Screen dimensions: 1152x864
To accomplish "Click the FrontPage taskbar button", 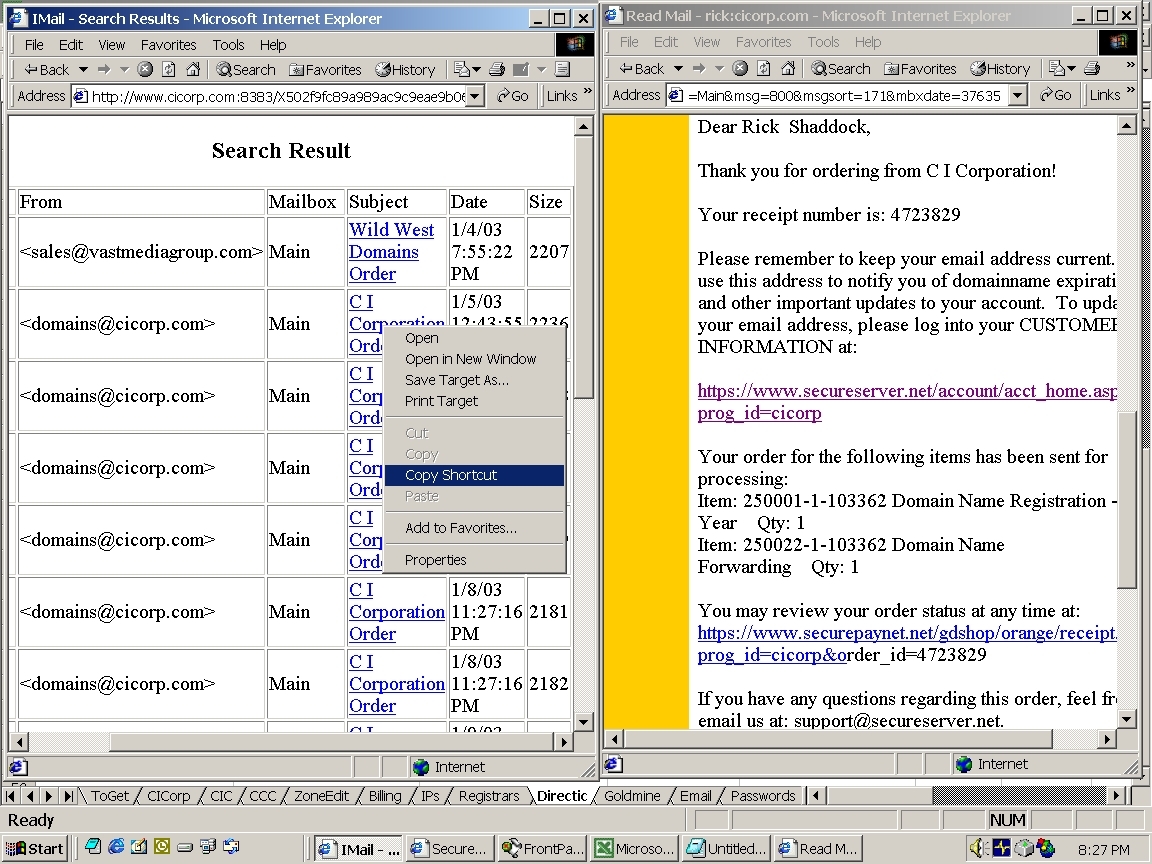I will (542, 849).
